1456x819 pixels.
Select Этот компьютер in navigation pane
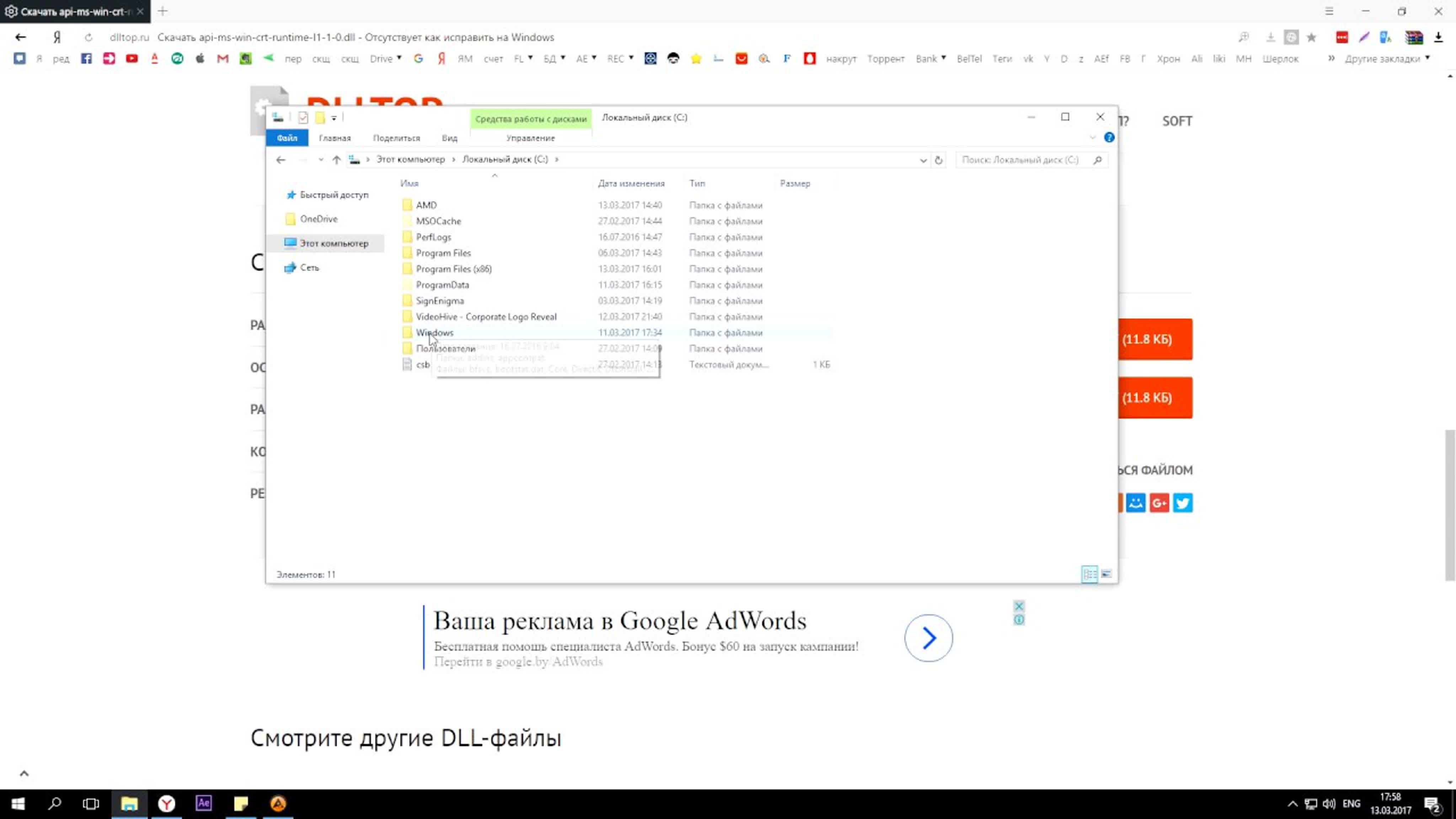[334, 243]
